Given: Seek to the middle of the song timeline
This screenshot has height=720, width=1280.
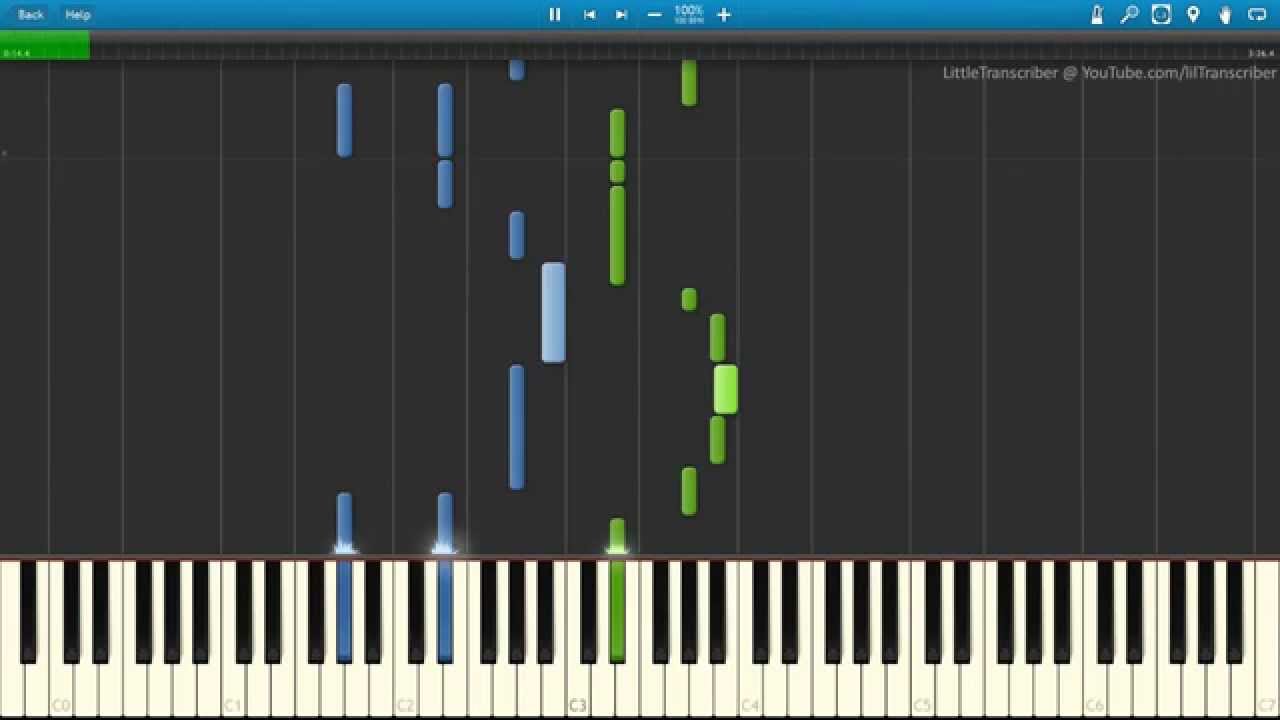Looking at the screenshot, I should click(x=640, y=45).
